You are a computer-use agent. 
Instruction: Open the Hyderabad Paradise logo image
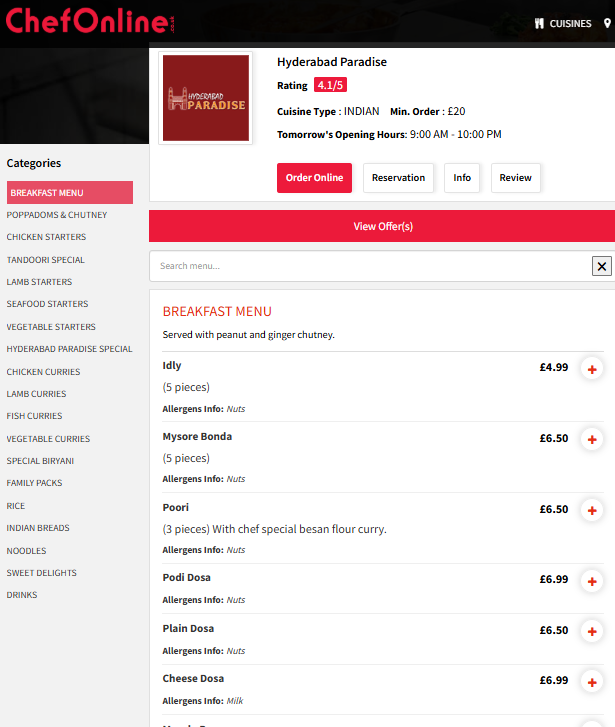pyautogui.click(x=205, y=98)
